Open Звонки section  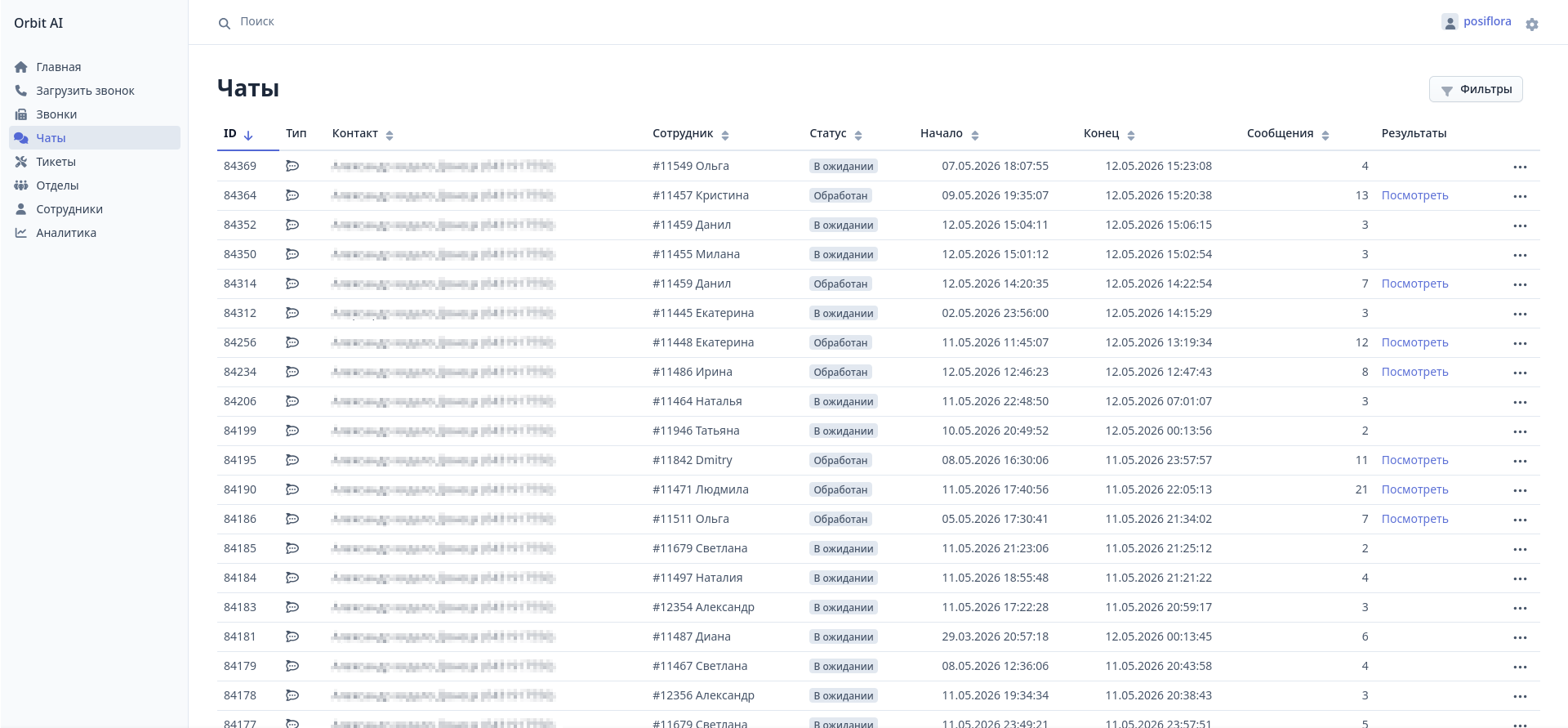click(56, 114)
